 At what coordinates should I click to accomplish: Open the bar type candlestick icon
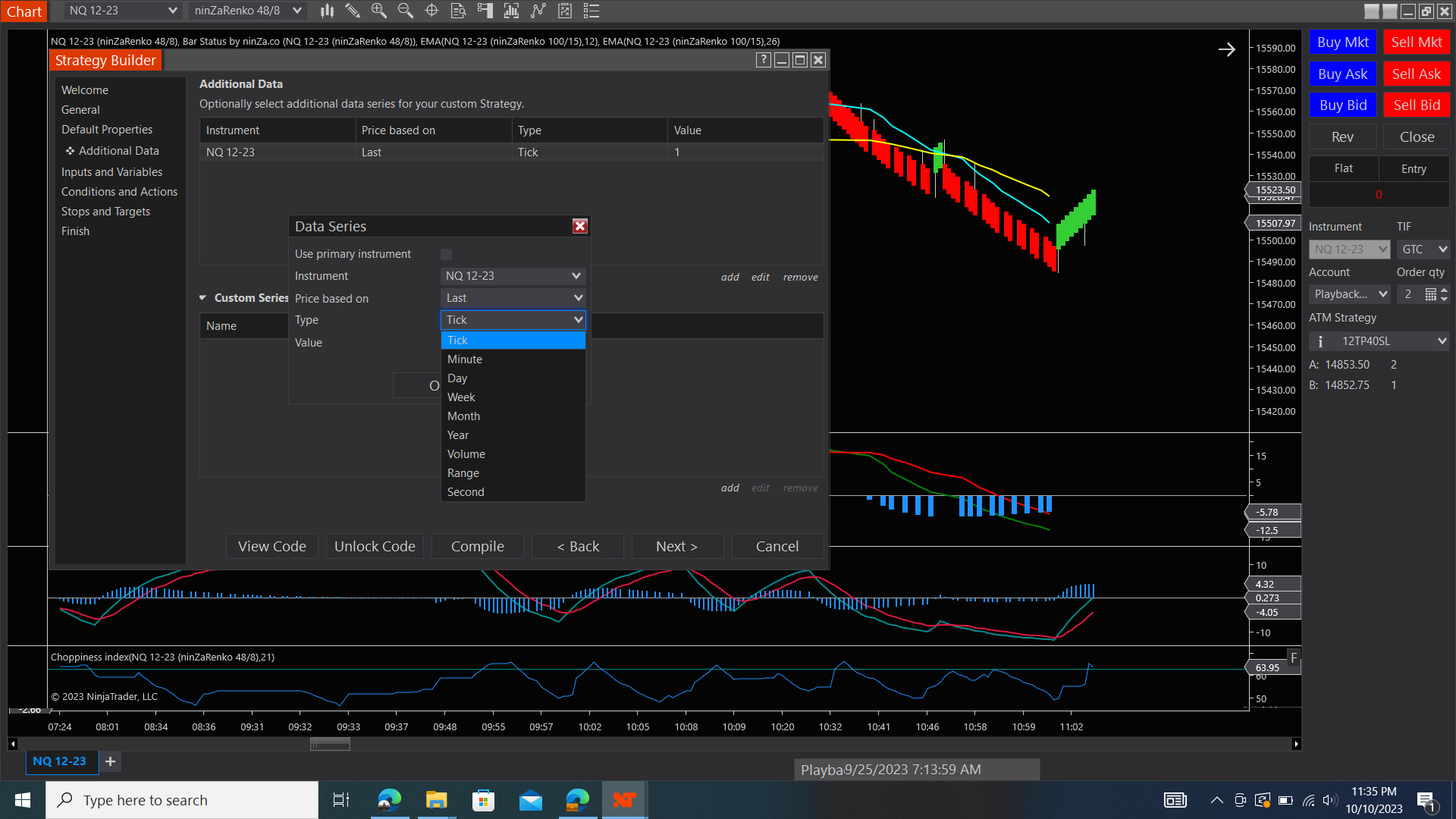click(x=327, y=11)
